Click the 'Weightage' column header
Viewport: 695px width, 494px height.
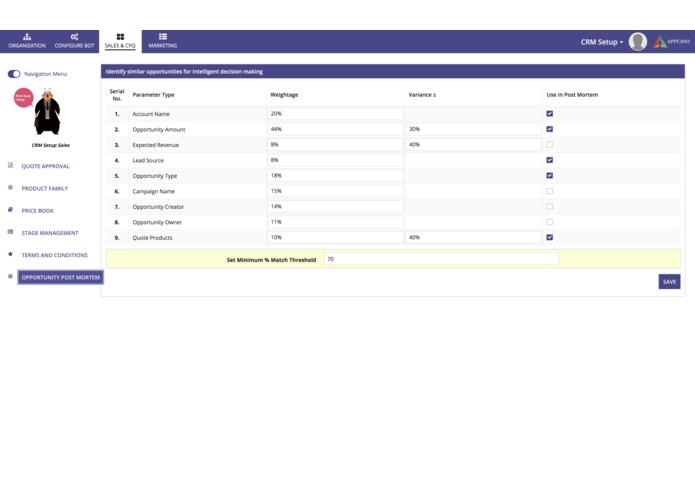pos(284,95)
